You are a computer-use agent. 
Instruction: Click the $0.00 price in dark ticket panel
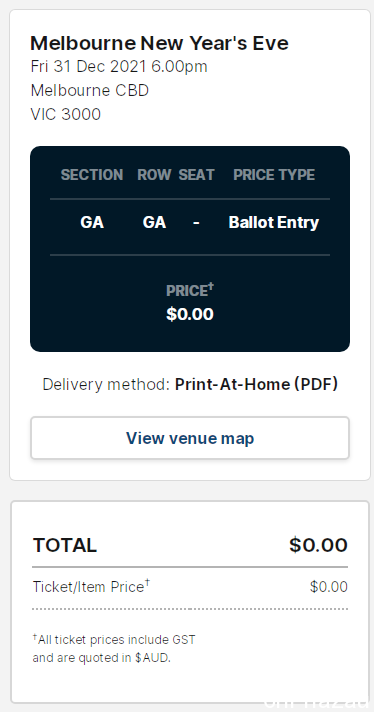(x=190, y=314)
